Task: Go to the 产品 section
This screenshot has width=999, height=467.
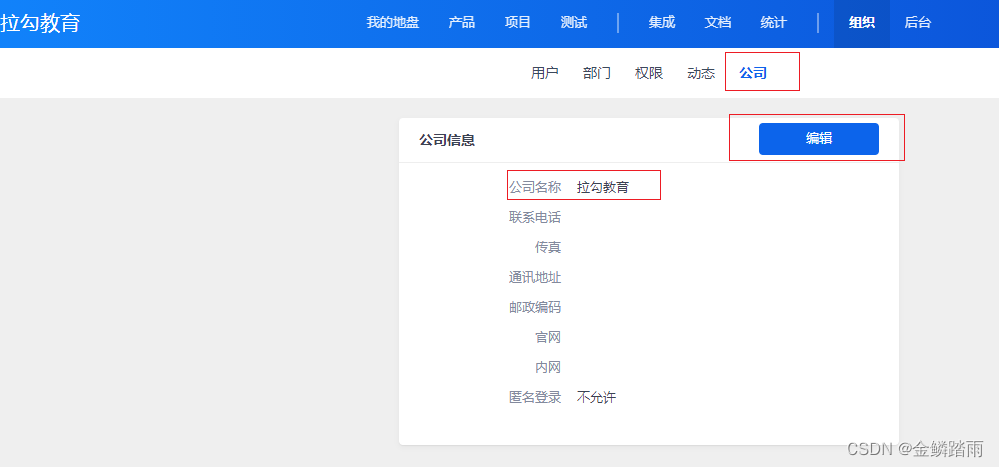Action: (x=461, y=23)
